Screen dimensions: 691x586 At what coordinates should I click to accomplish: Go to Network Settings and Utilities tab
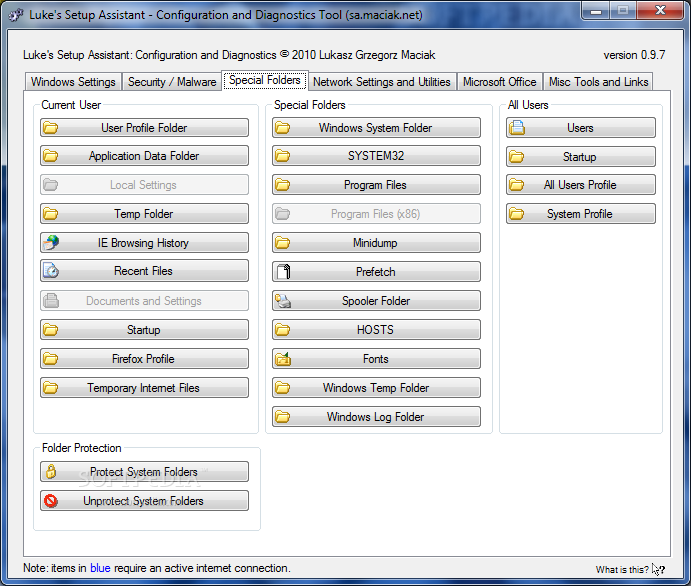pos(382,82)
